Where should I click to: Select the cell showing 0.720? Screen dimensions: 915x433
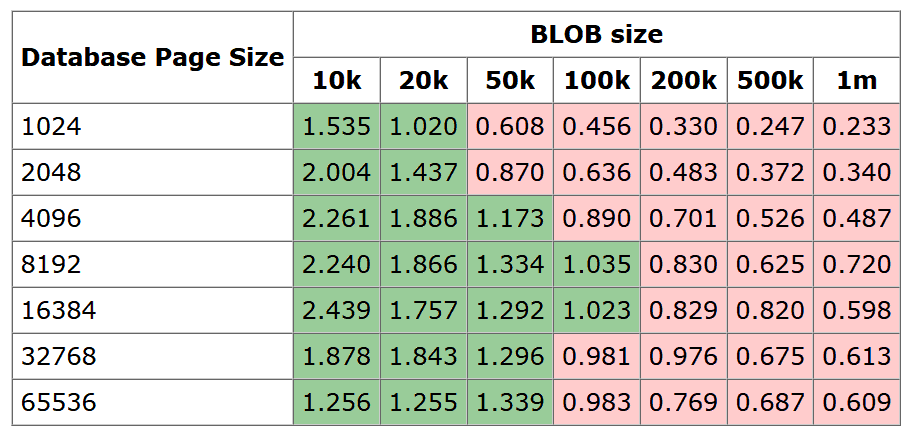pos(857,265)
